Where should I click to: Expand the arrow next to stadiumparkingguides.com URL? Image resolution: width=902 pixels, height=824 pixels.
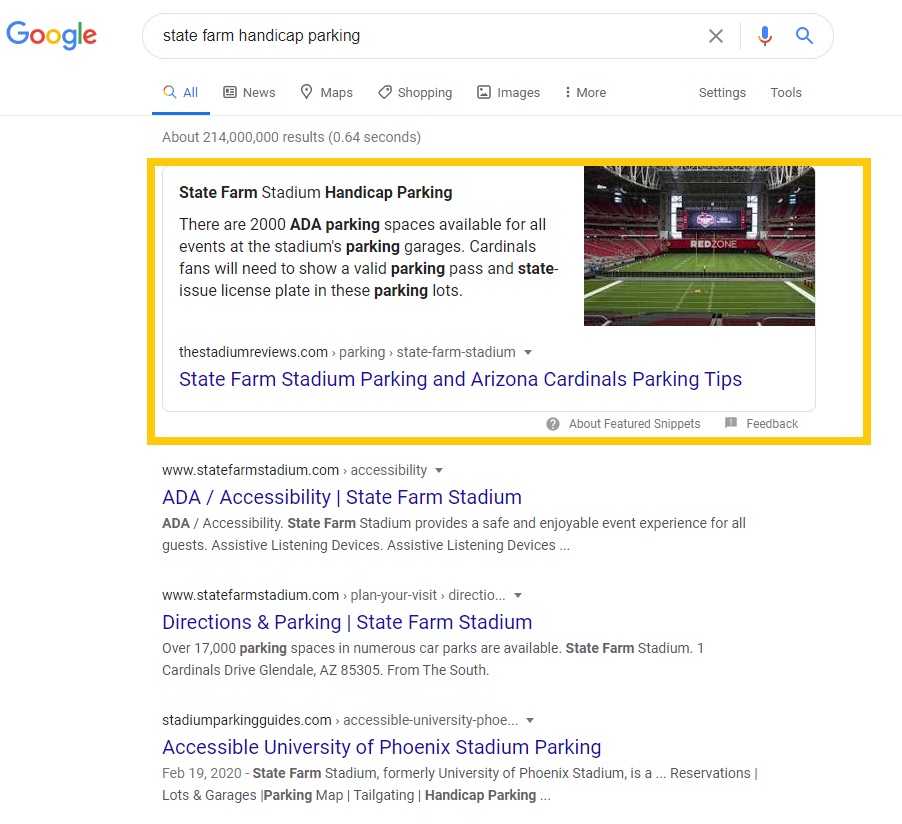530,720
